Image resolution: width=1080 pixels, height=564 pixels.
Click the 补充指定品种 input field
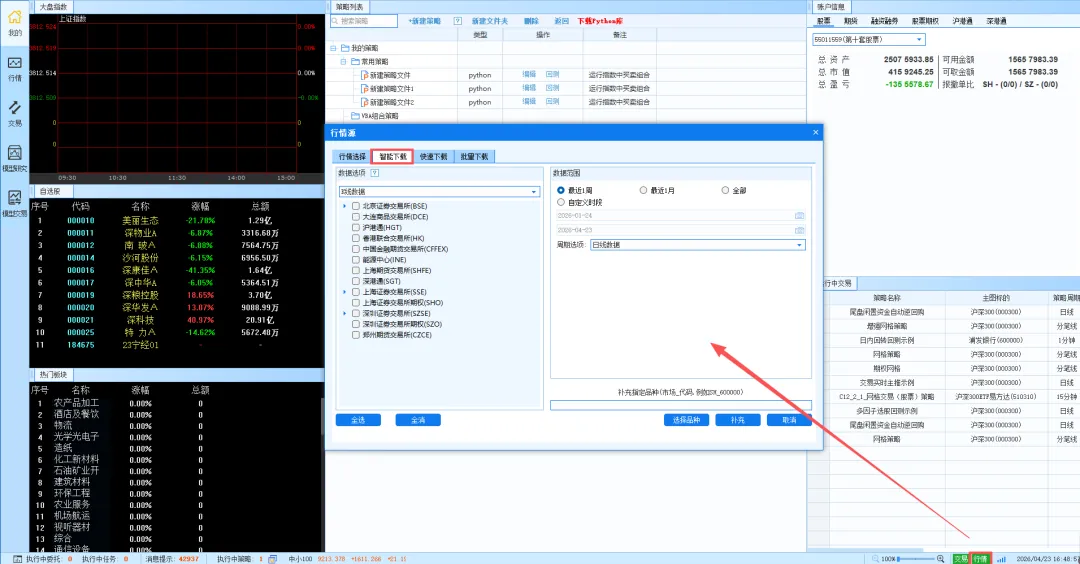(x=681, y=406)
